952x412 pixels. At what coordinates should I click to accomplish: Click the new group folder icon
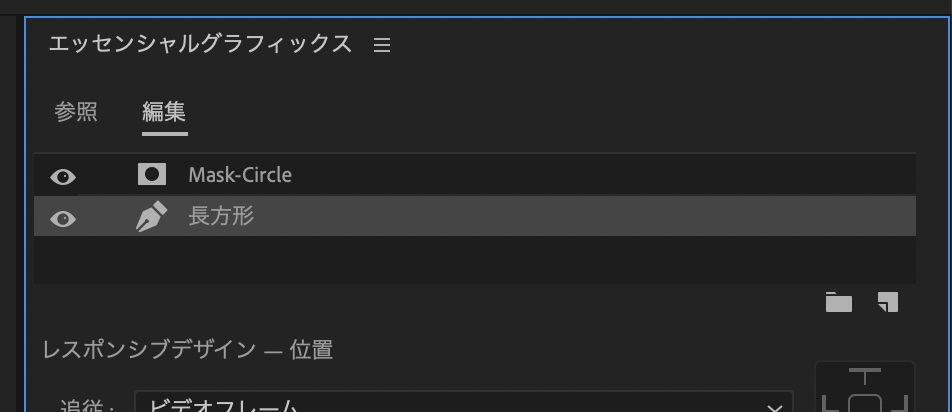(x=838, y=302)
